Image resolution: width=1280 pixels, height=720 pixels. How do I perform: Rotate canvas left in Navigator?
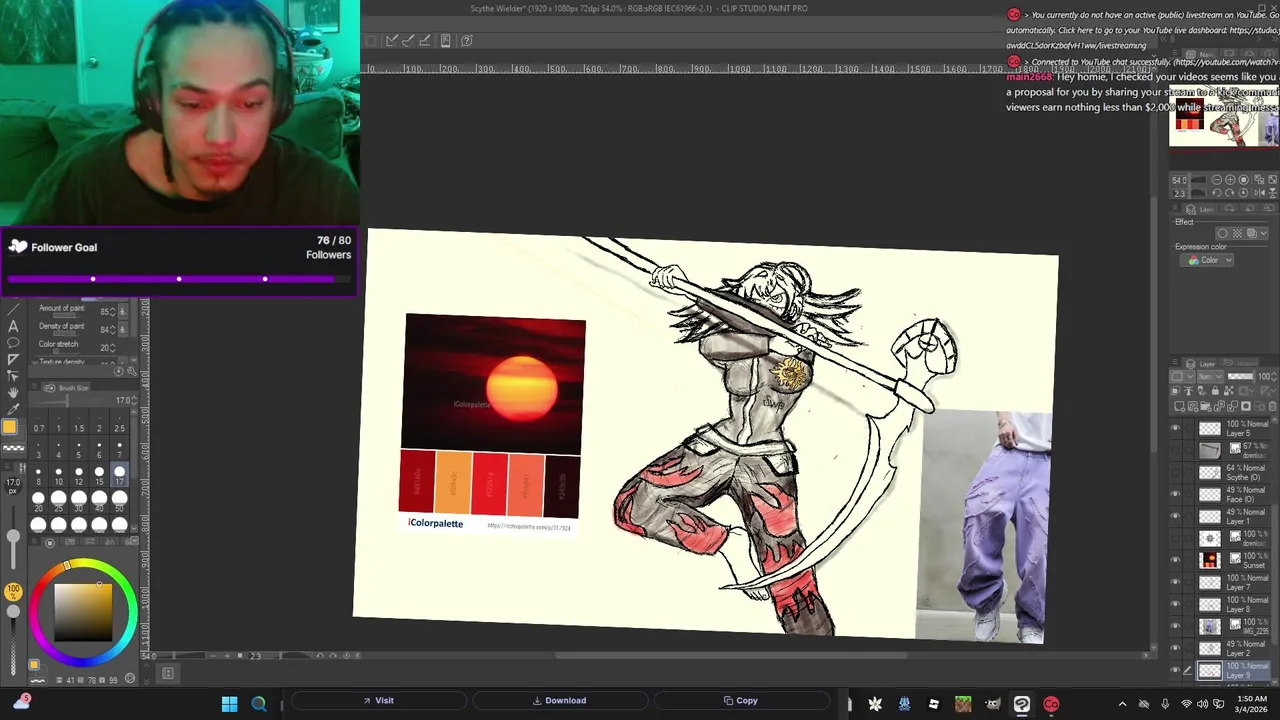tap(1217, 193)
